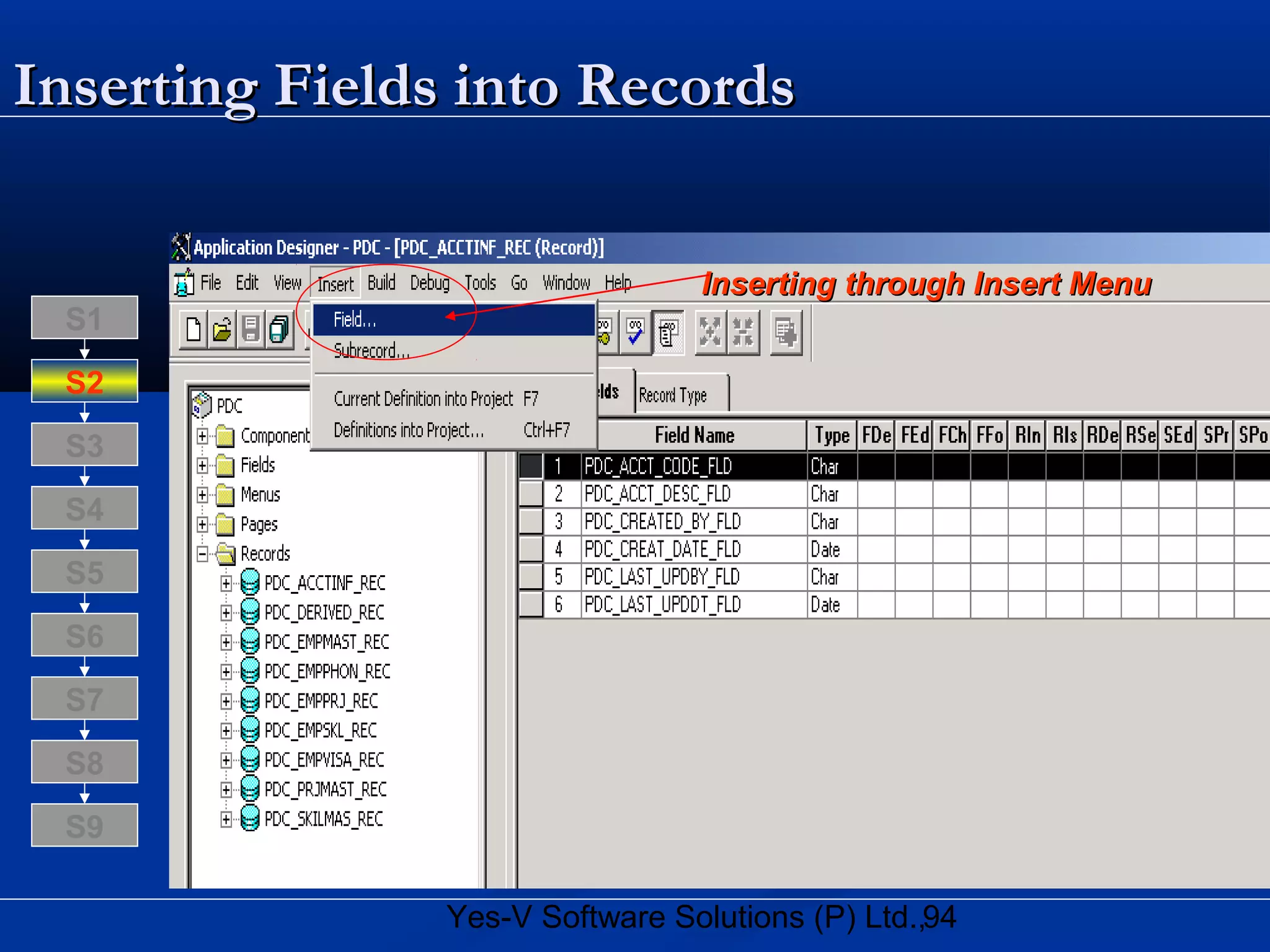Open the View menu
The image size is (1270, 952).
287,283
